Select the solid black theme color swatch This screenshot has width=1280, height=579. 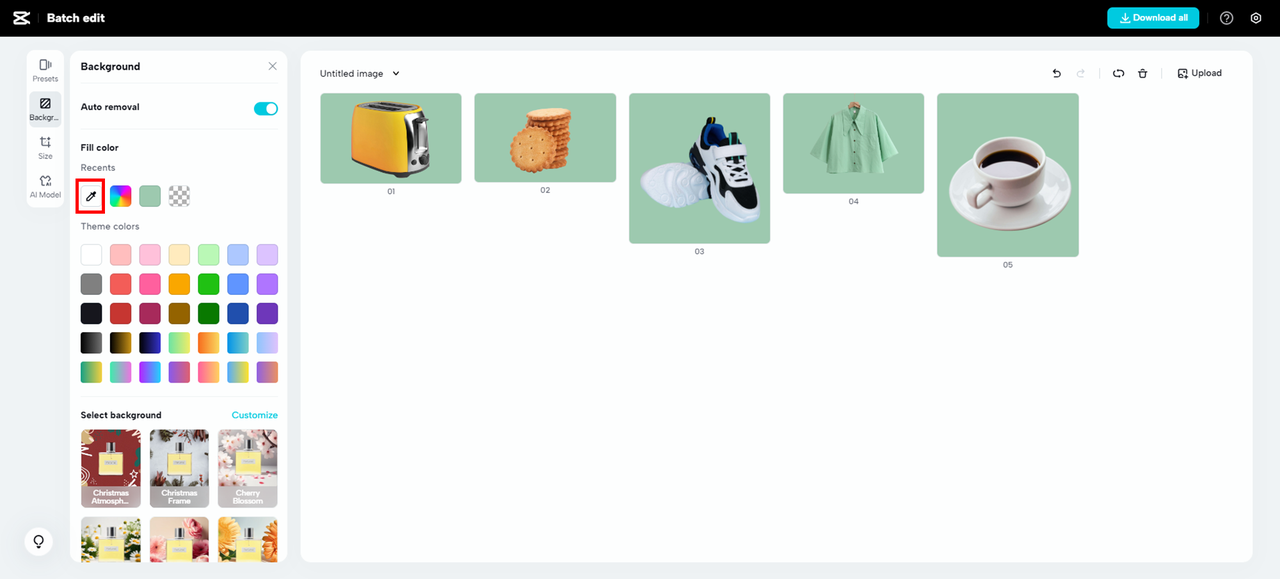(92, 313)
